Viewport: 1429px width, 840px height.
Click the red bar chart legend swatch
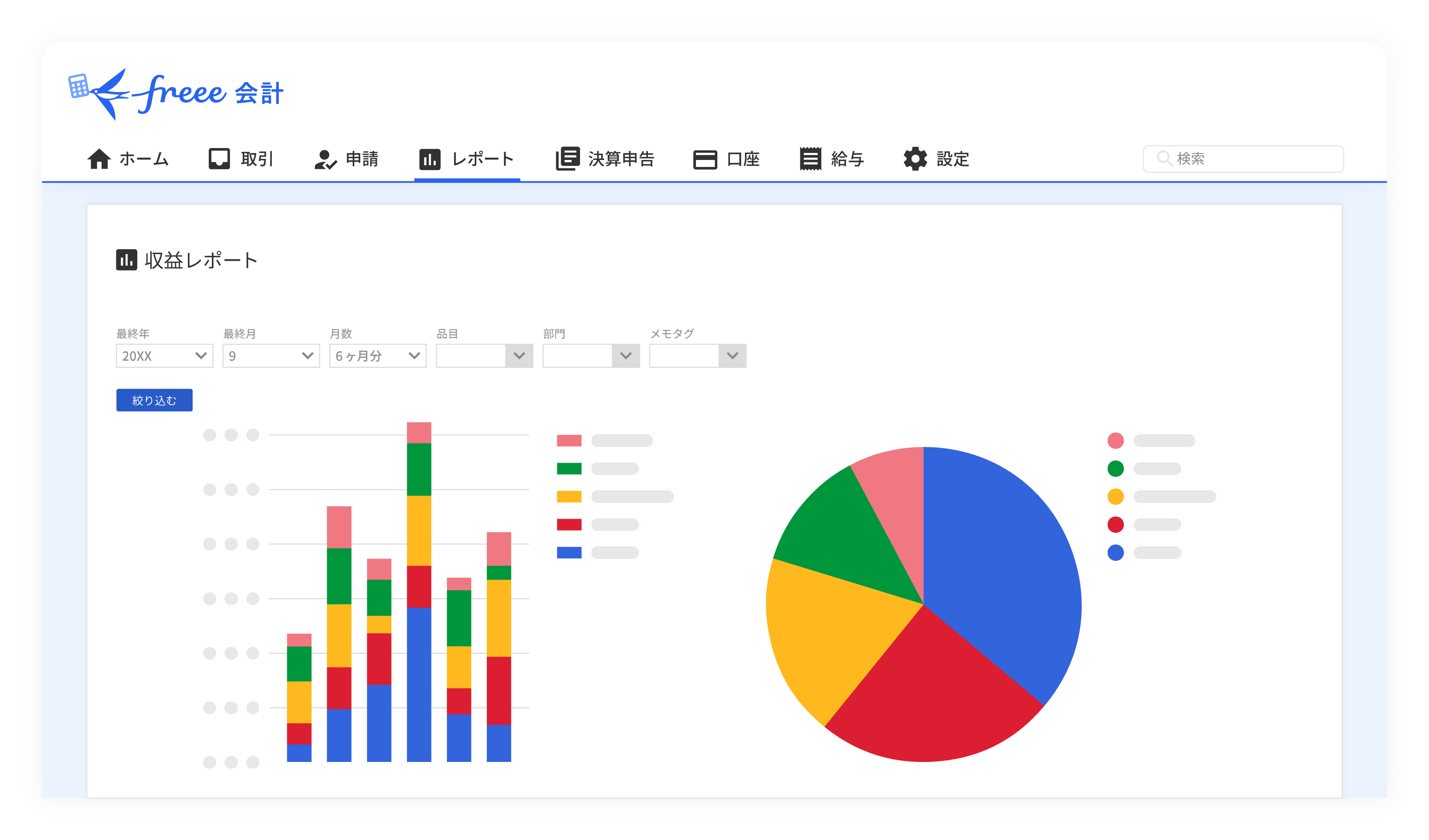[x=569, y=525]
